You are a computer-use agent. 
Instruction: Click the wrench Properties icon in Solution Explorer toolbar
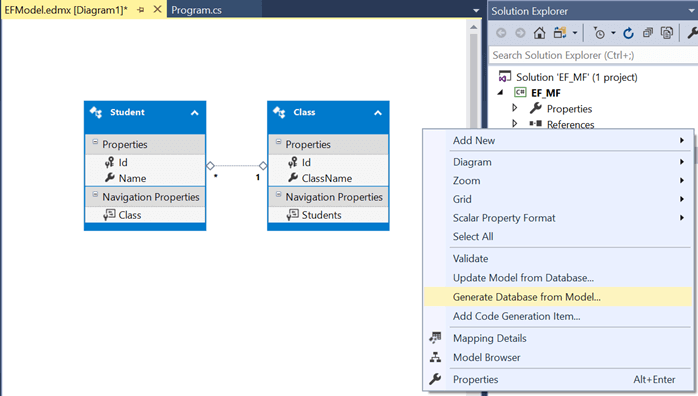(x=692, y=33)
